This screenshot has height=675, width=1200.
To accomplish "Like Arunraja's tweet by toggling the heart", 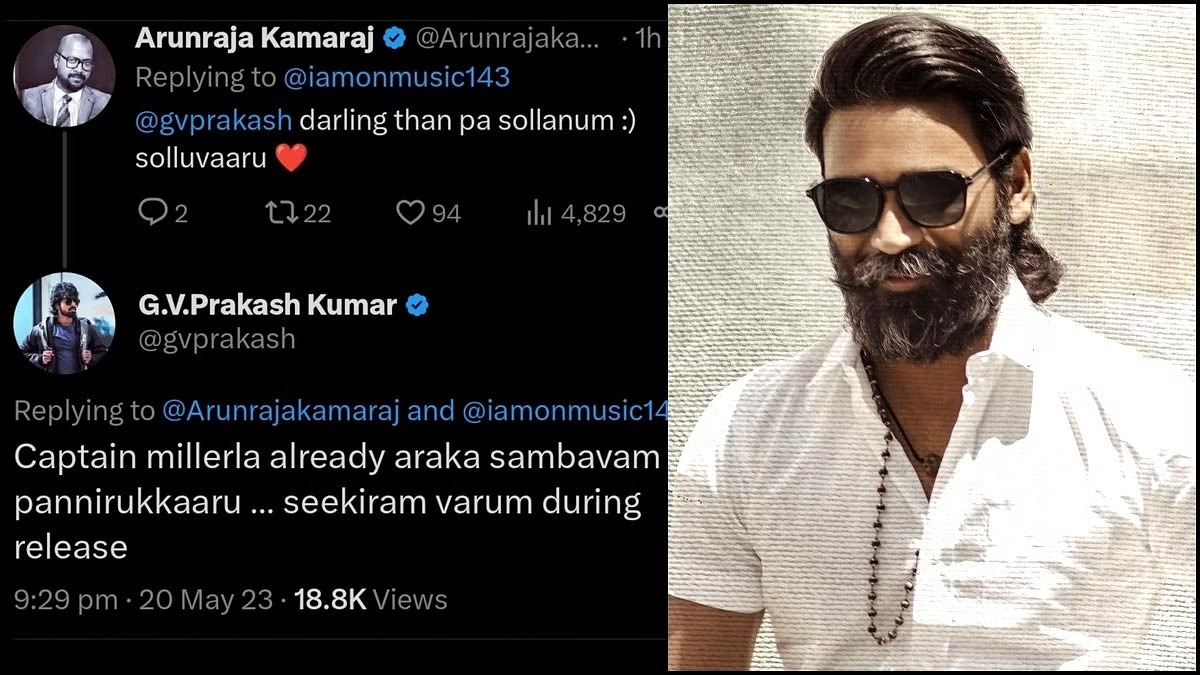I will click(x=412, y=211).
